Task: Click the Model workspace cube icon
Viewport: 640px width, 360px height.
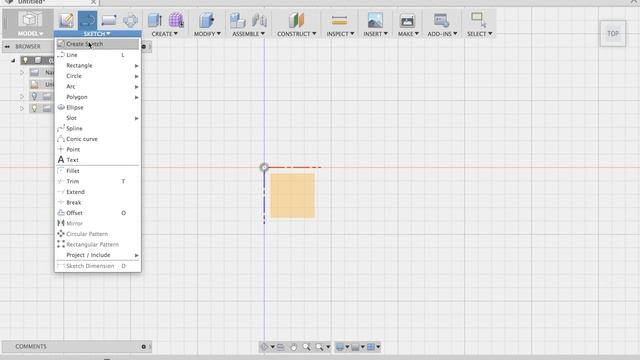Action: point(30,19)
